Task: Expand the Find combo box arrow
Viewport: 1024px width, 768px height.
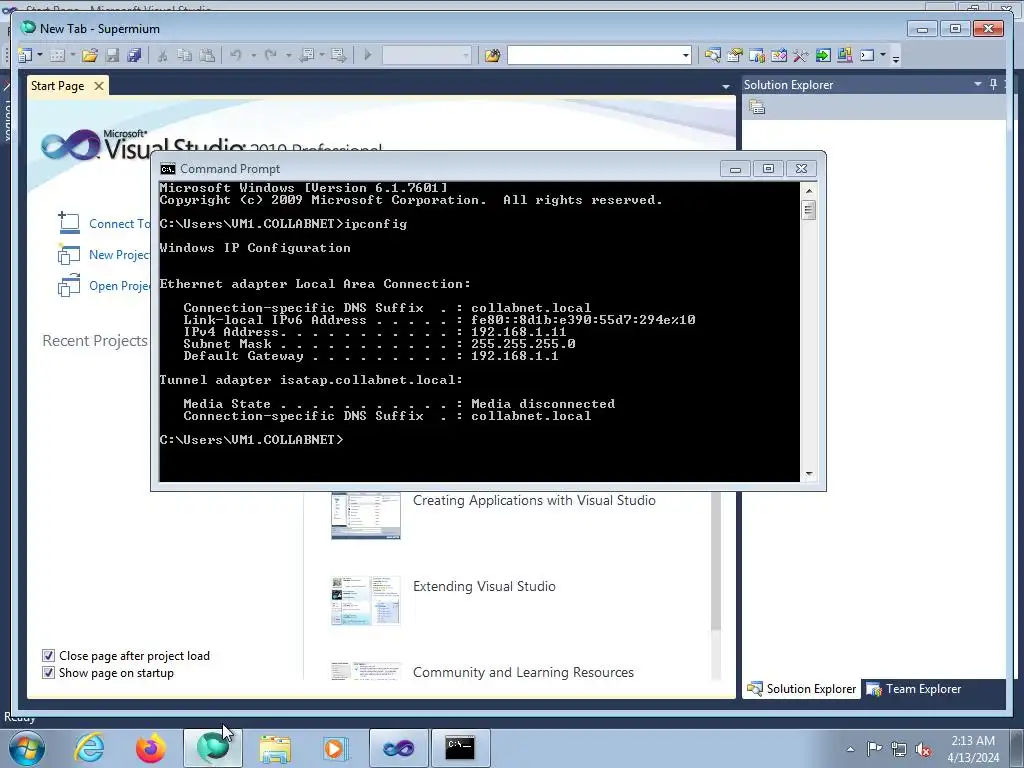Action: pos(686,56)
